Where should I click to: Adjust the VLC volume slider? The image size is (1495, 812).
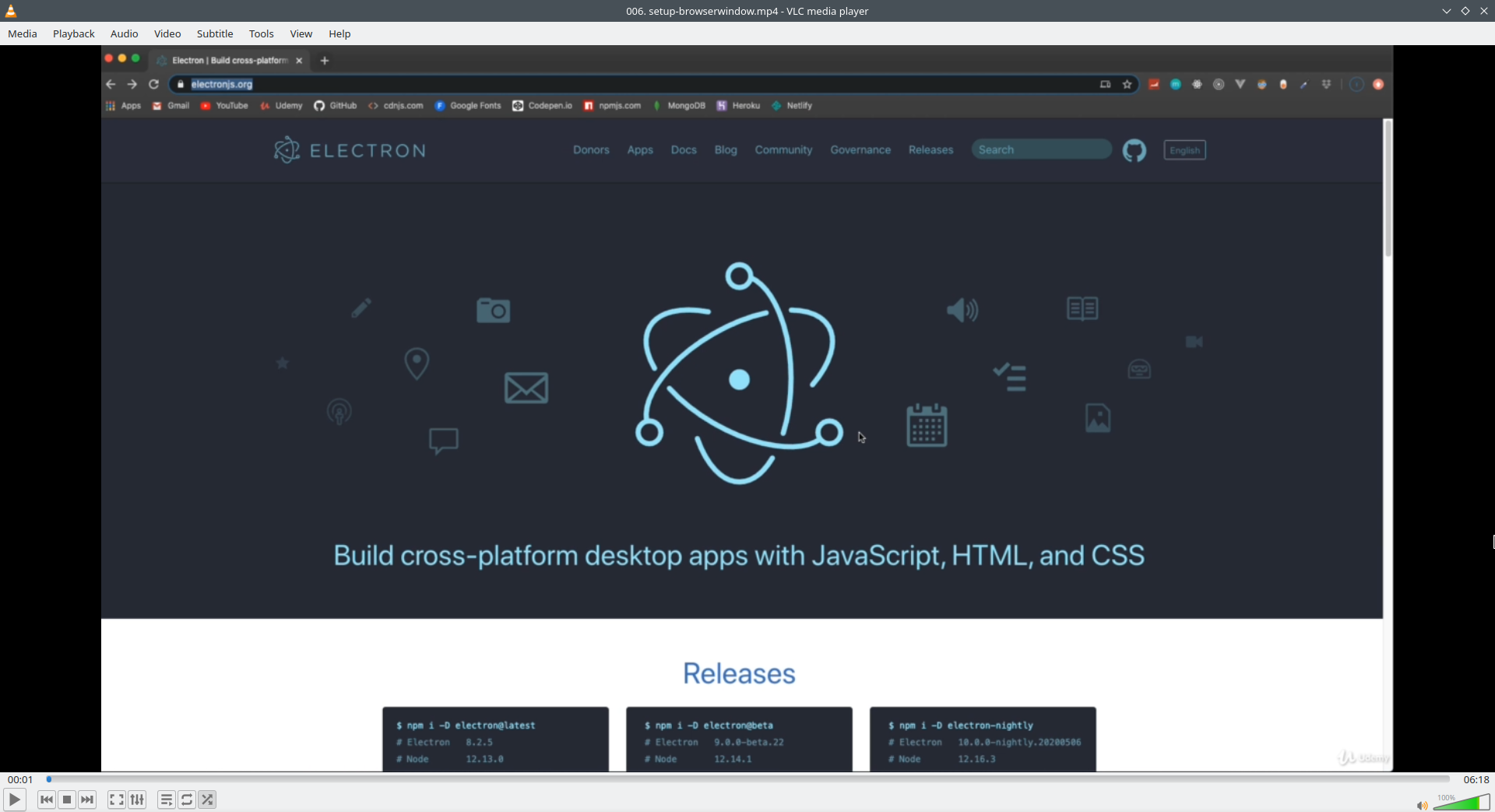(1464, 802)
